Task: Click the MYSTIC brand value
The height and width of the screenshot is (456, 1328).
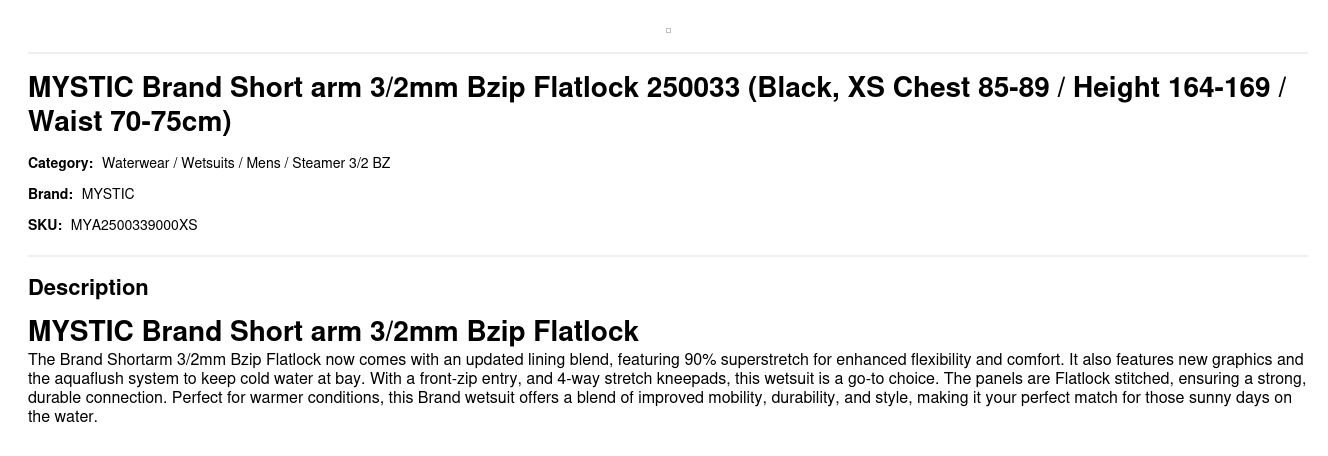Action: [108, 194]
